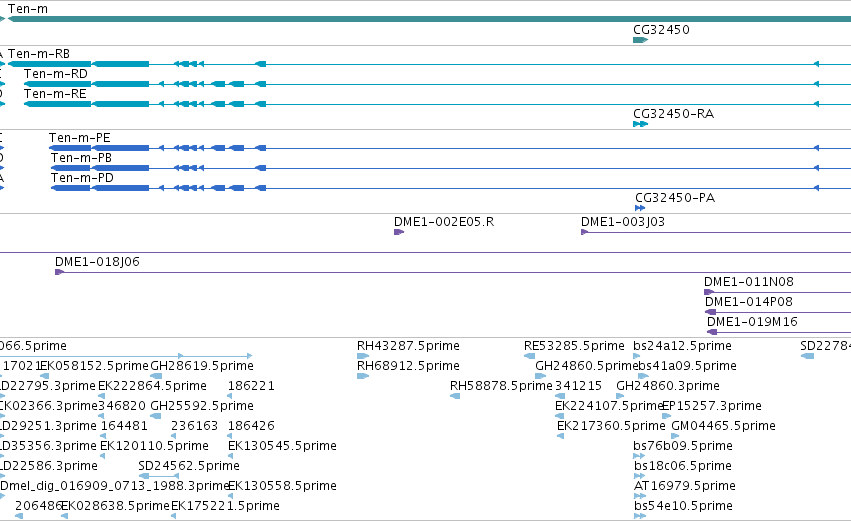Select the Ten-m-PD protein label

click(82, 178)
